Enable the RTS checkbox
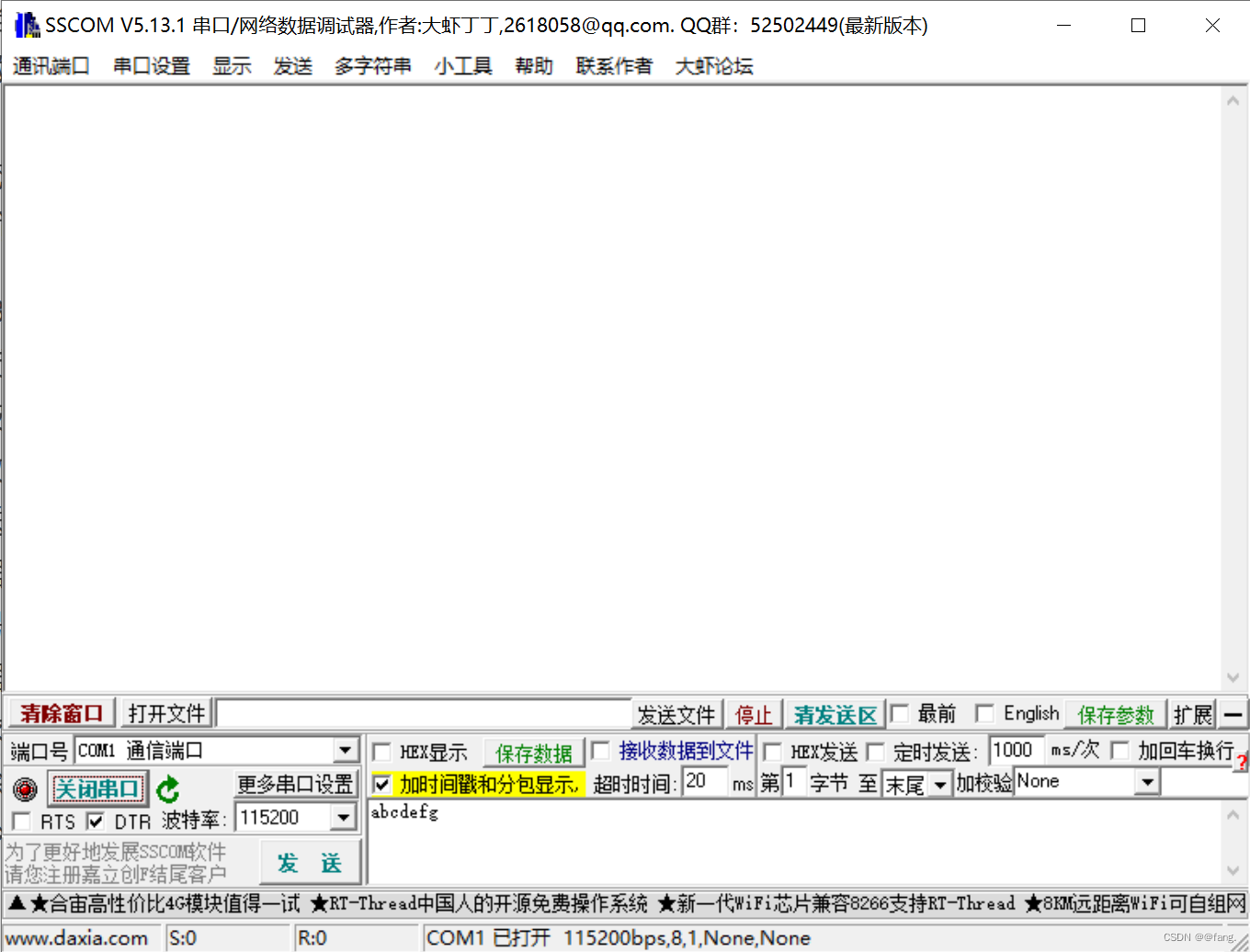Image resolution: width=1250 pixels, height=952 pixels. pos(22,821)
